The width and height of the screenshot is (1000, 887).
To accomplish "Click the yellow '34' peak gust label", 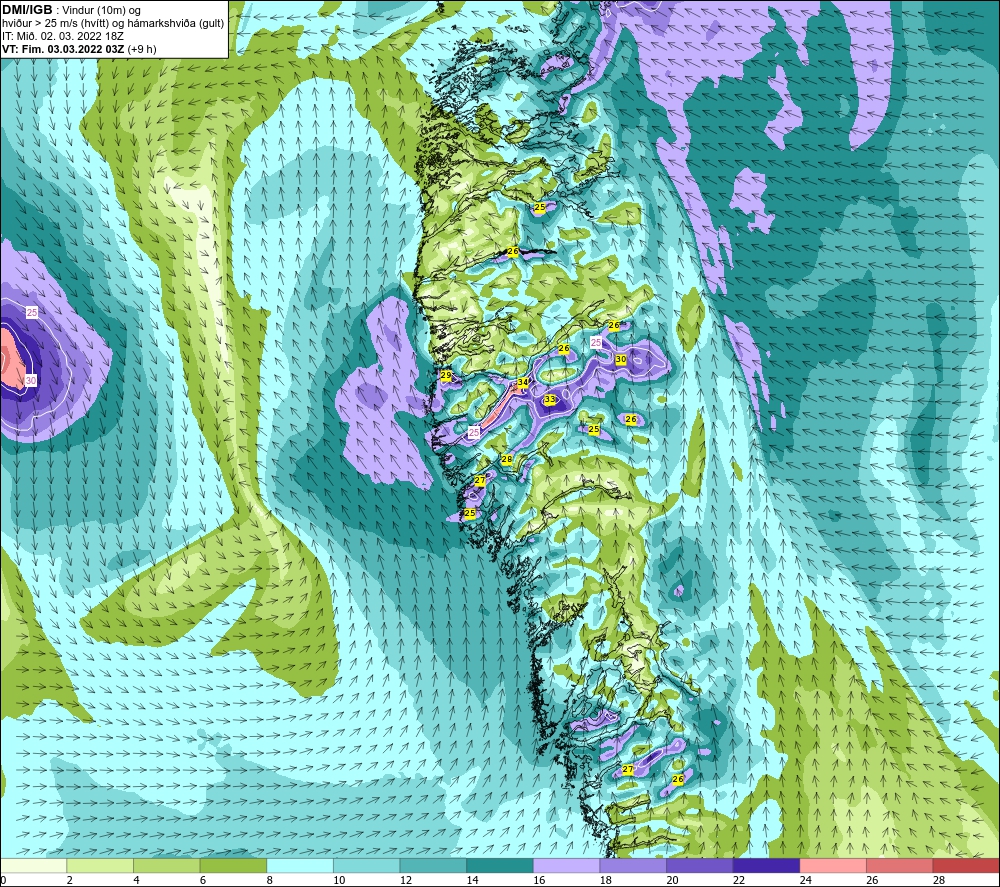I will tap(522, 383).
